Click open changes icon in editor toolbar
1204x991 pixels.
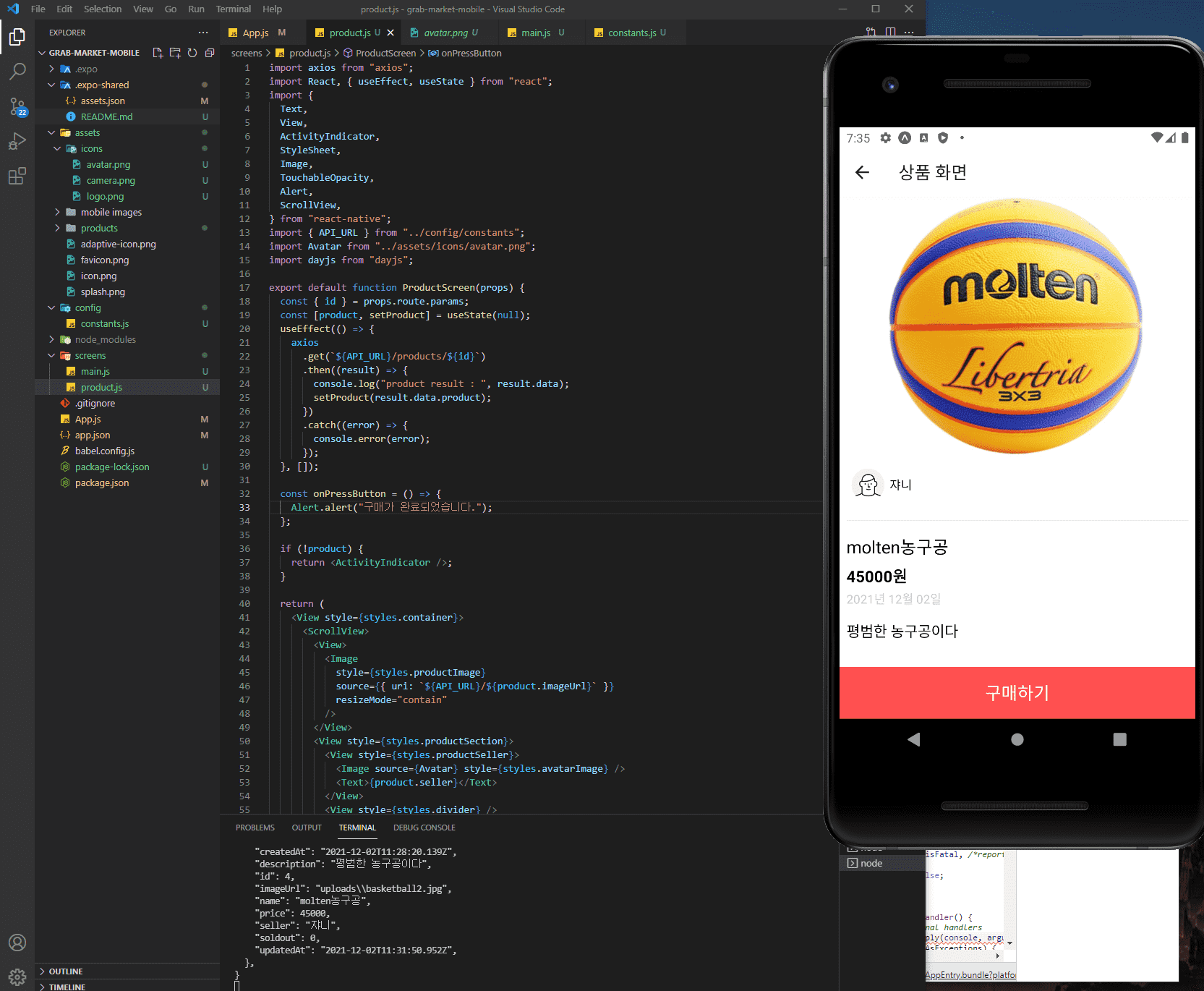pyautogui.click(x=871, y=33)
